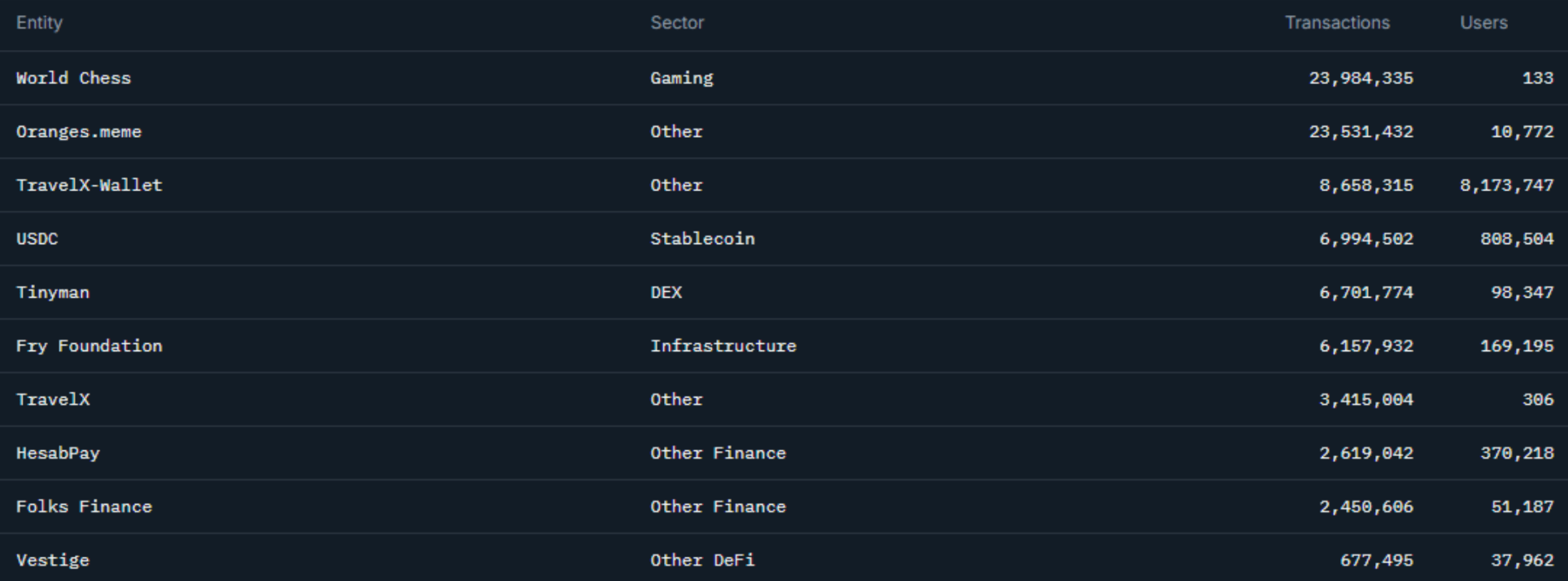Select the Stablecoin sector cell

tap(702, 238)
